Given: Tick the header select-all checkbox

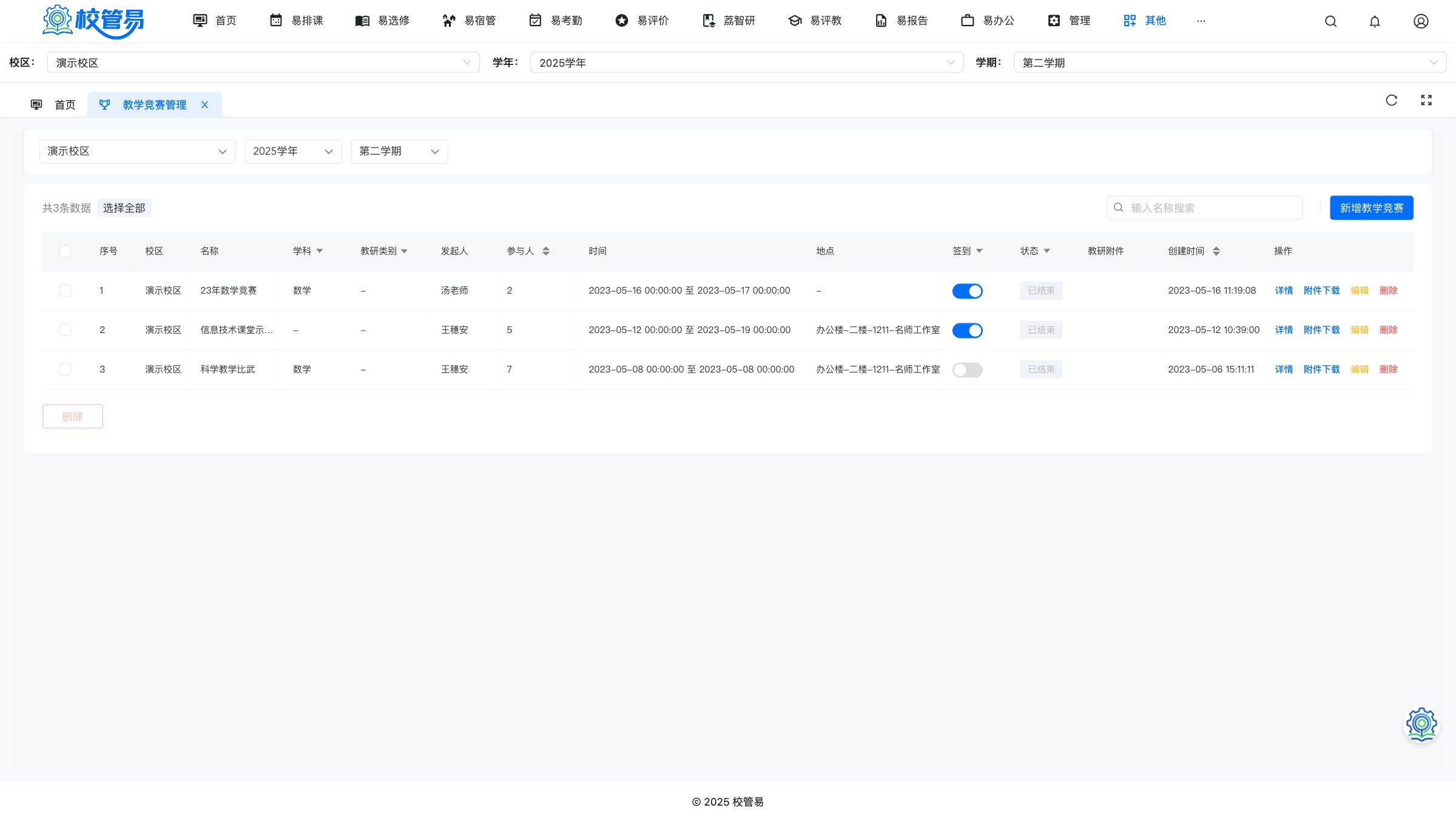Looking at the screenshot, I should tap(65, 251).
